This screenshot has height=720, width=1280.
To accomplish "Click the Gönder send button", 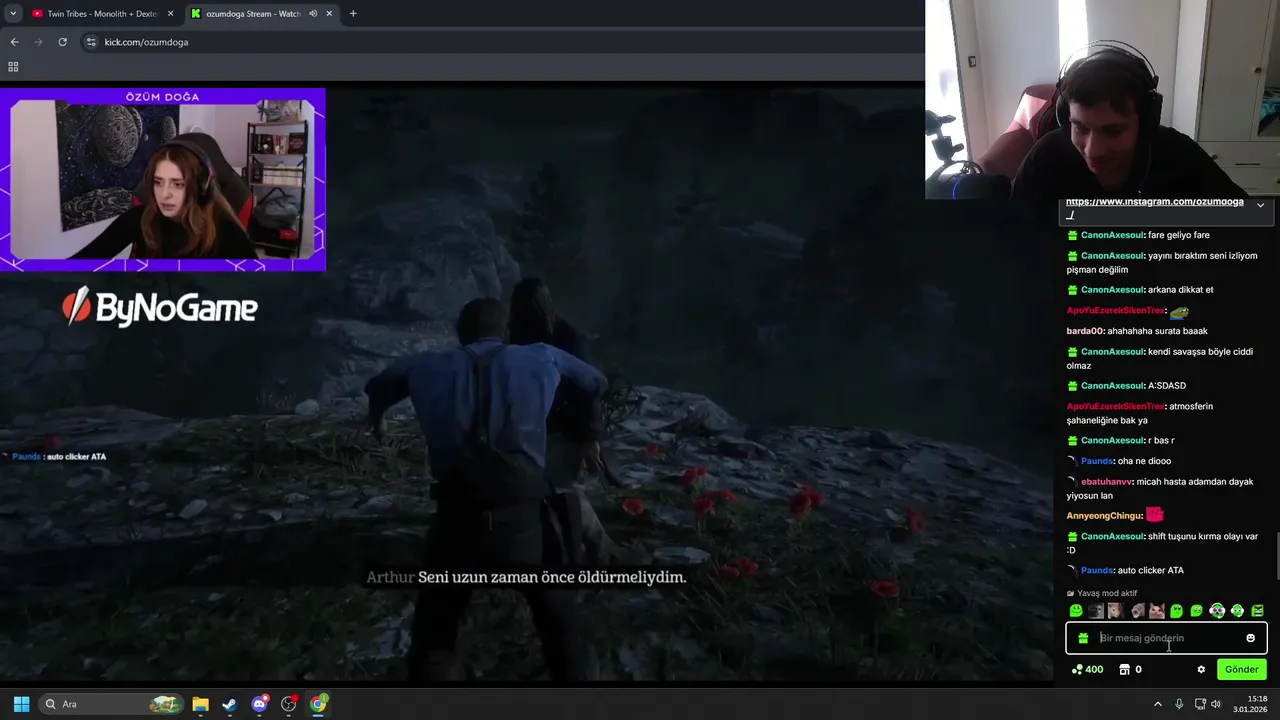I will 1242,670.
